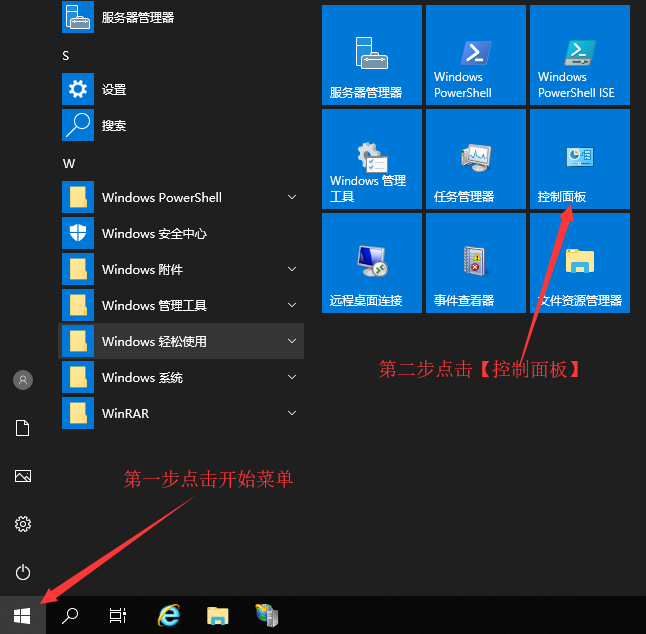646x634 pixels.
Task: Launch the Windows PowerShell tile
Action: coord(475,55)
